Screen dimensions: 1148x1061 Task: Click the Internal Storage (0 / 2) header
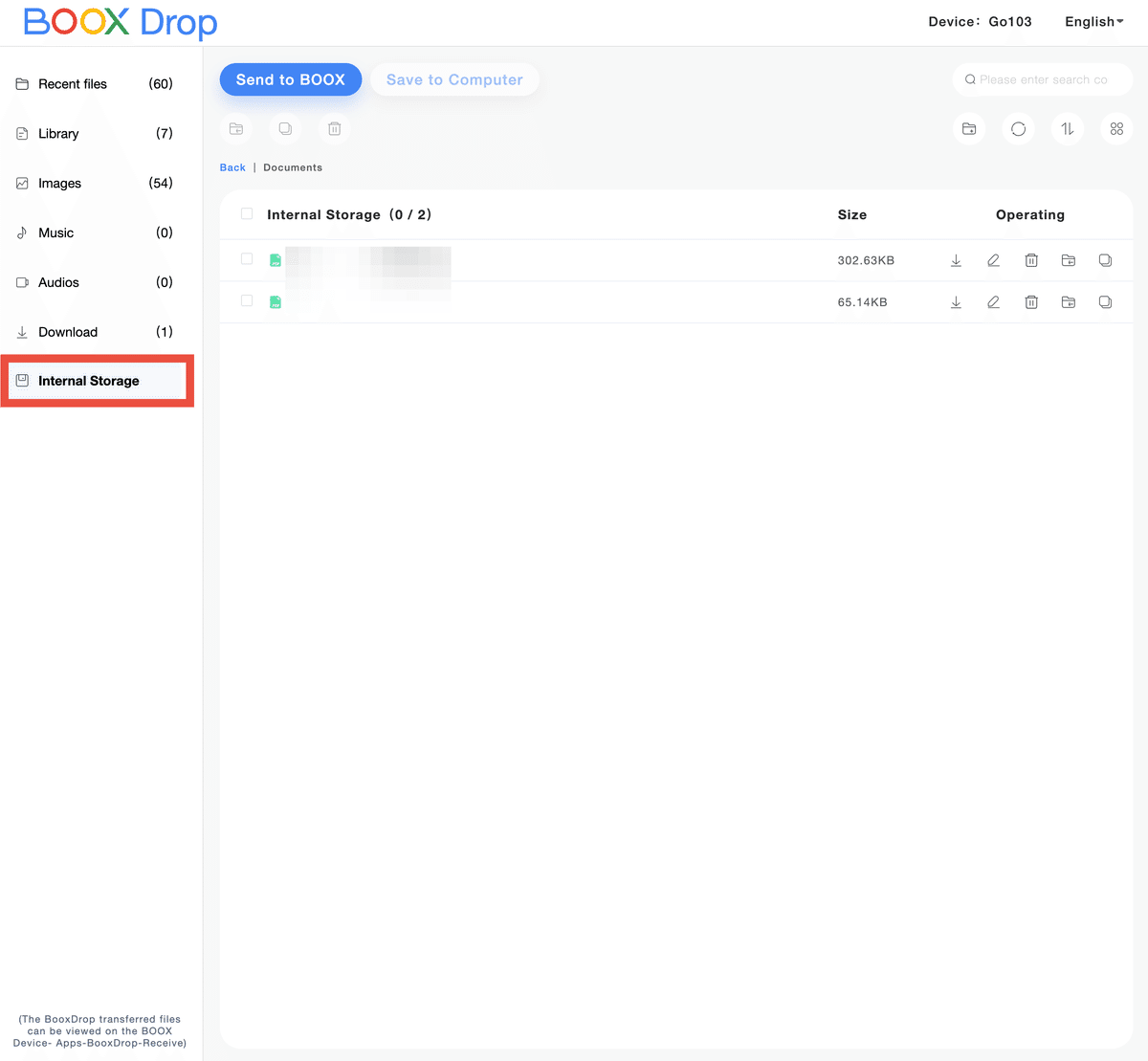349,215
